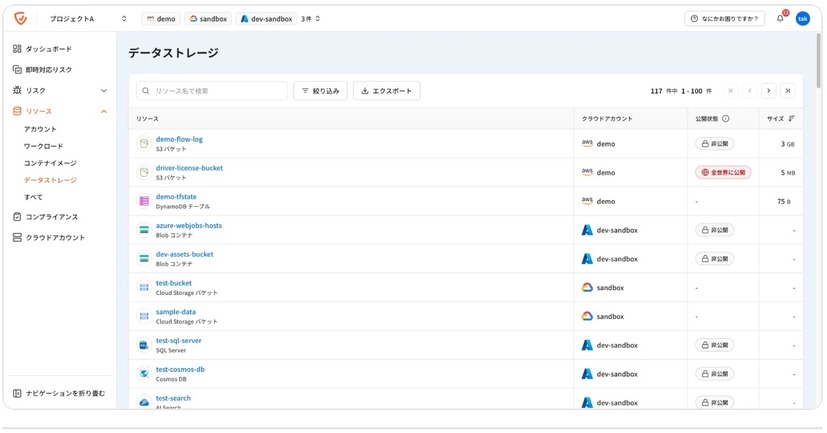Go to the next page arrow

pos(768,91)
